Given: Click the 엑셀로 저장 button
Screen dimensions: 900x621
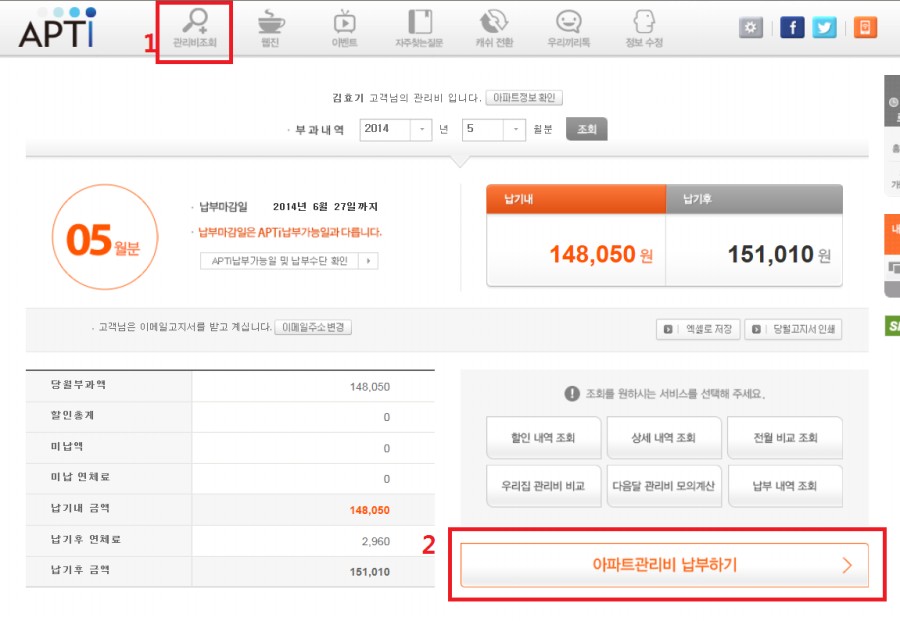Looking at the screenshot, I should 698,329.
